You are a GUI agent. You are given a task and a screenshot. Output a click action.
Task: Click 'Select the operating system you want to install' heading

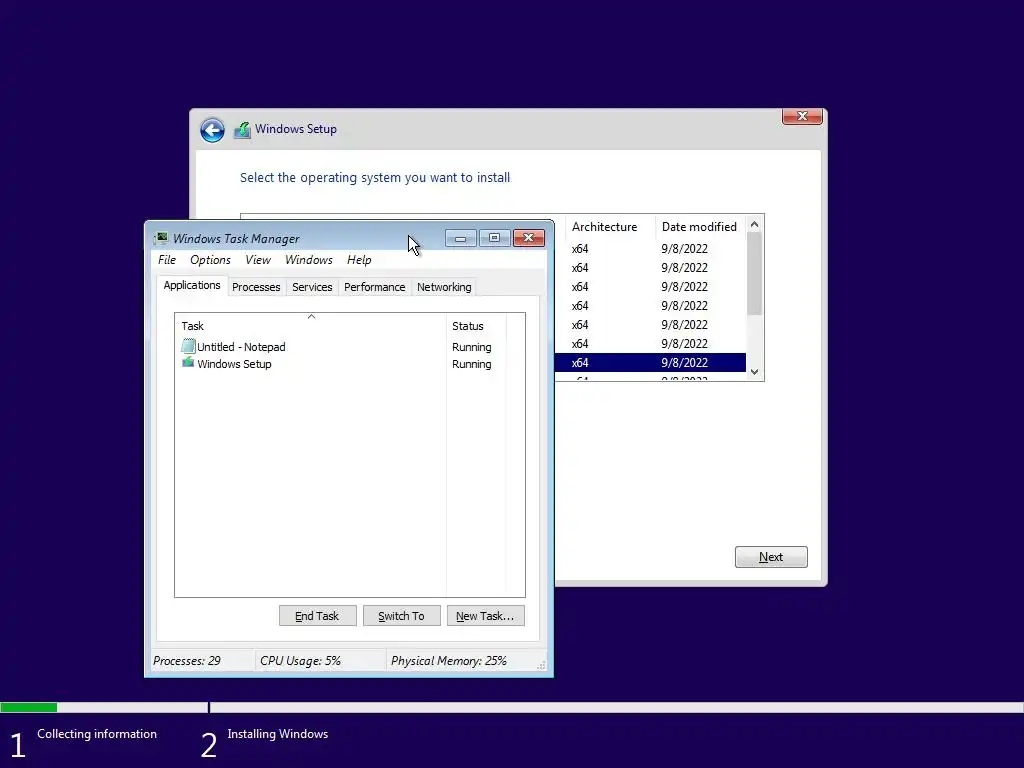(x=375, y=178)
